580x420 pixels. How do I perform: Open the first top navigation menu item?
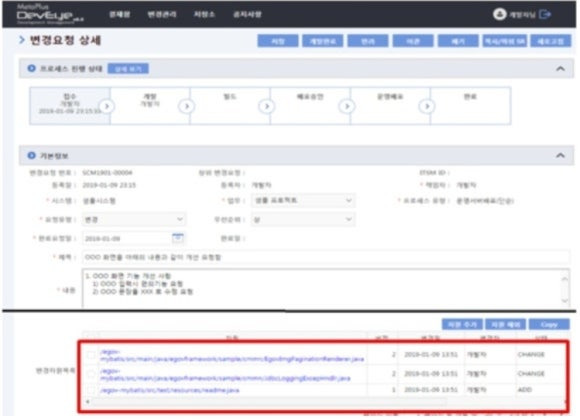click(x=119, y=14)
